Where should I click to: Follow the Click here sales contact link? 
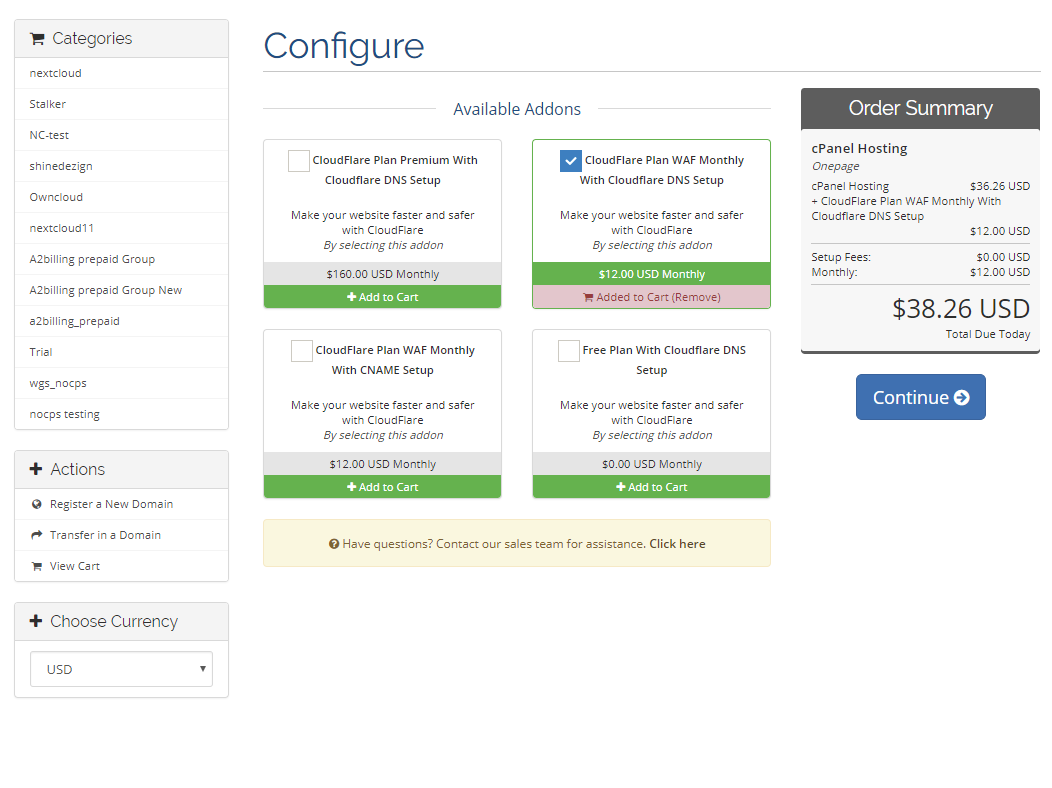point(677,544)
